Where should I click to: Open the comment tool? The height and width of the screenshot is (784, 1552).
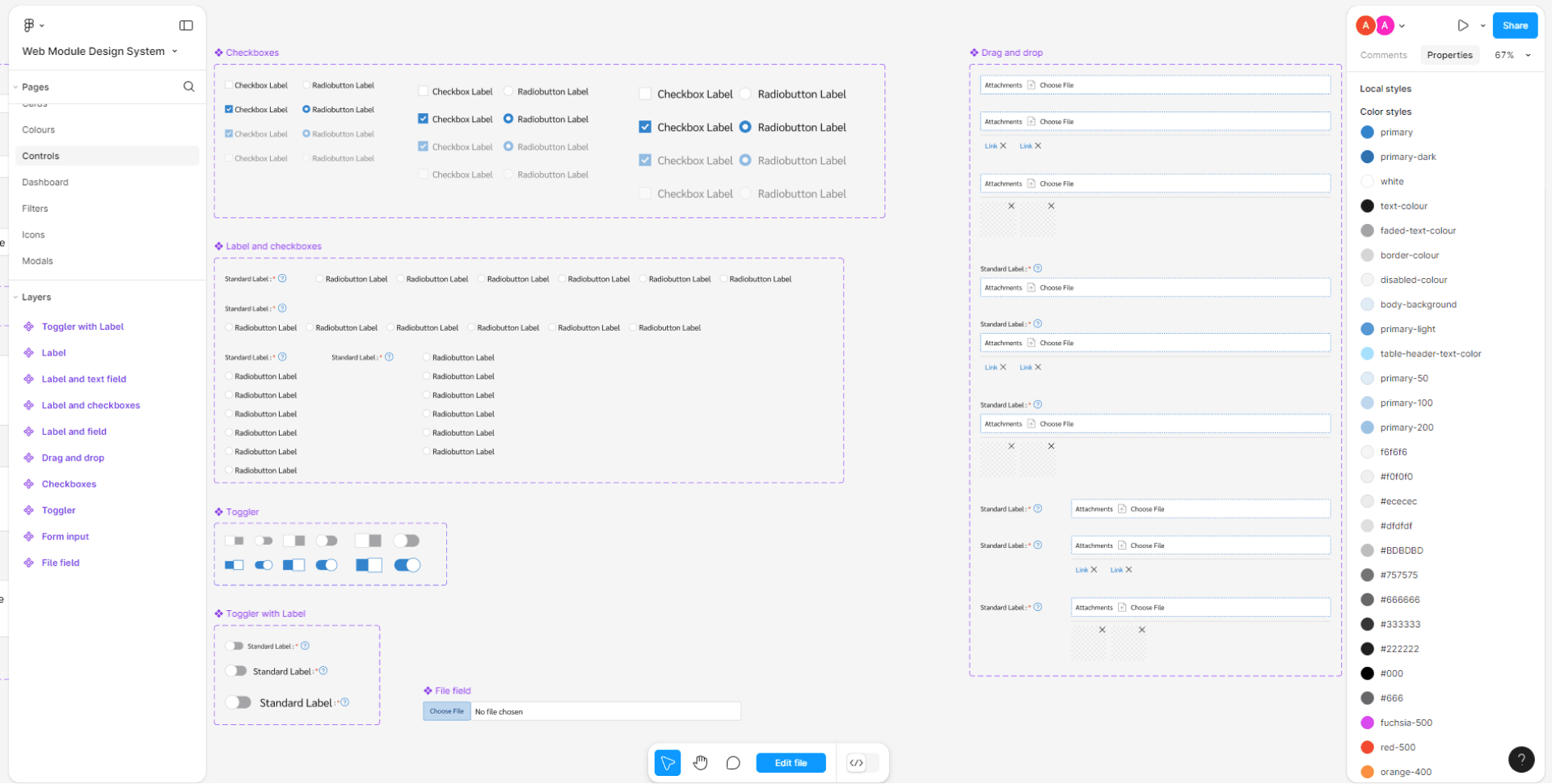coord(733,762)
